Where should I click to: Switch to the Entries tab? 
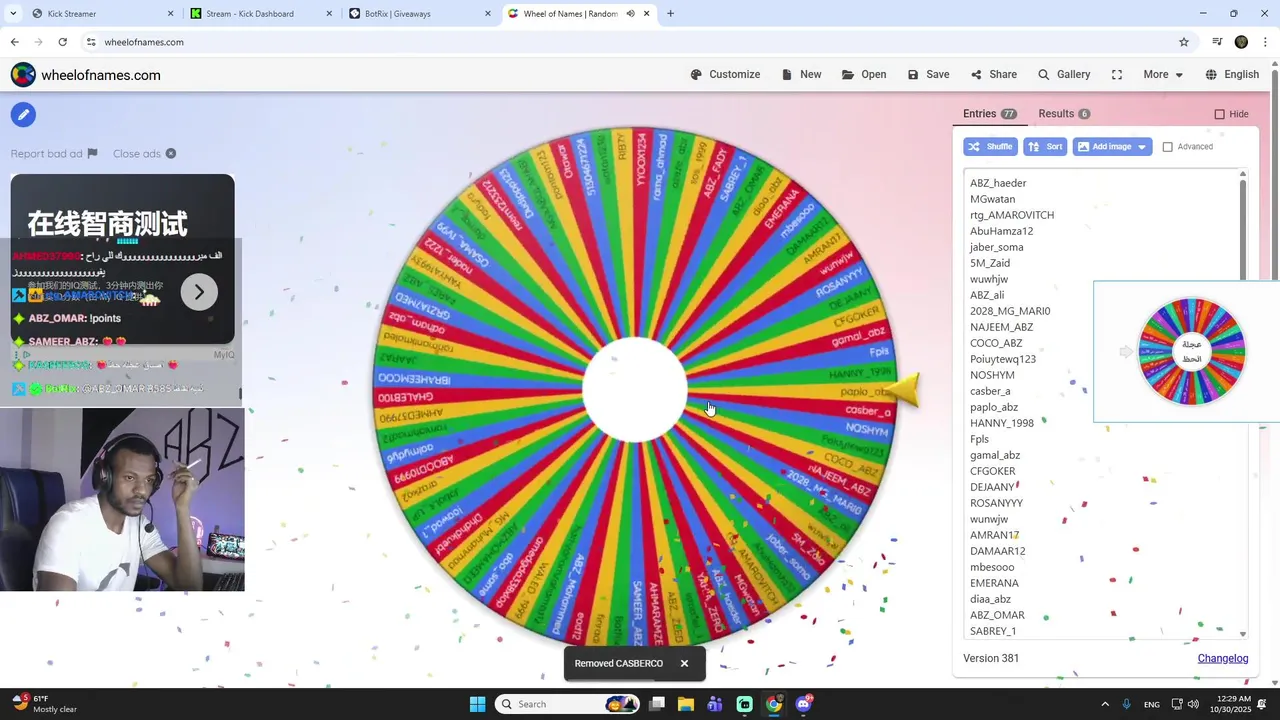pyautogui.click(x=989, y=114)
